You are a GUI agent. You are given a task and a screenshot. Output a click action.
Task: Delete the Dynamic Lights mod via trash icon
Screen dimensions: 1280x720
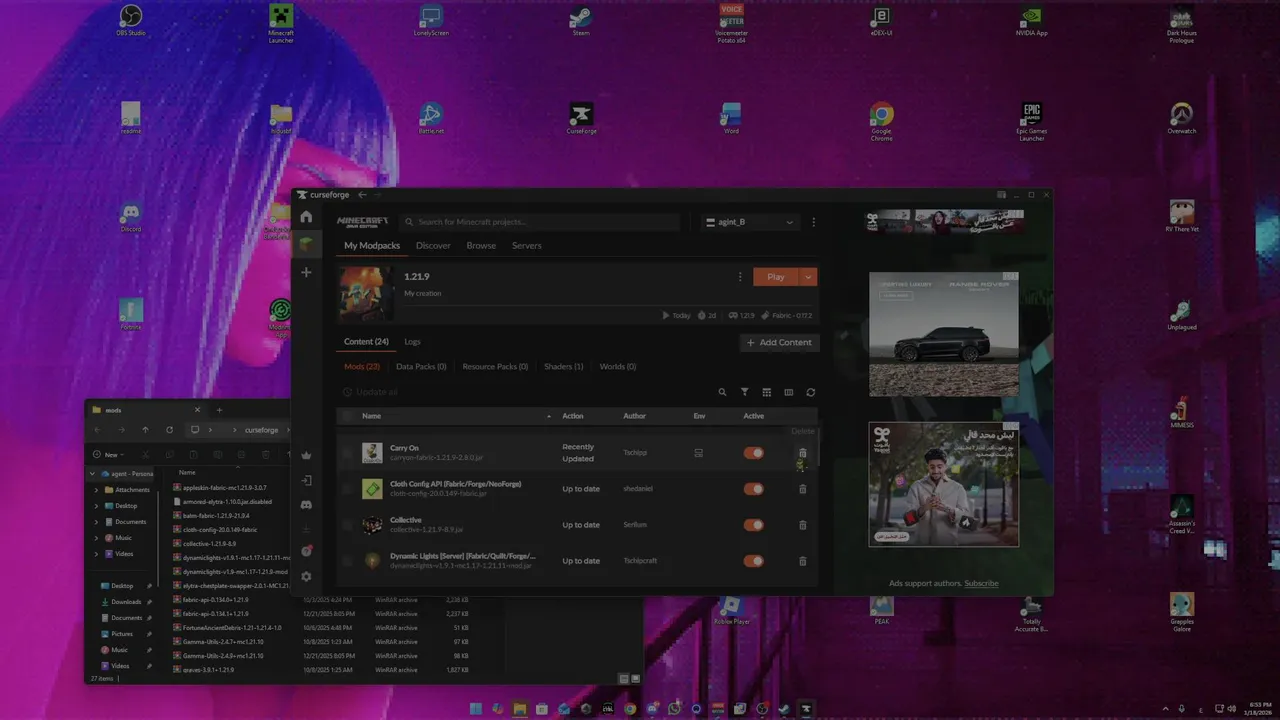(x=802, y=561)
